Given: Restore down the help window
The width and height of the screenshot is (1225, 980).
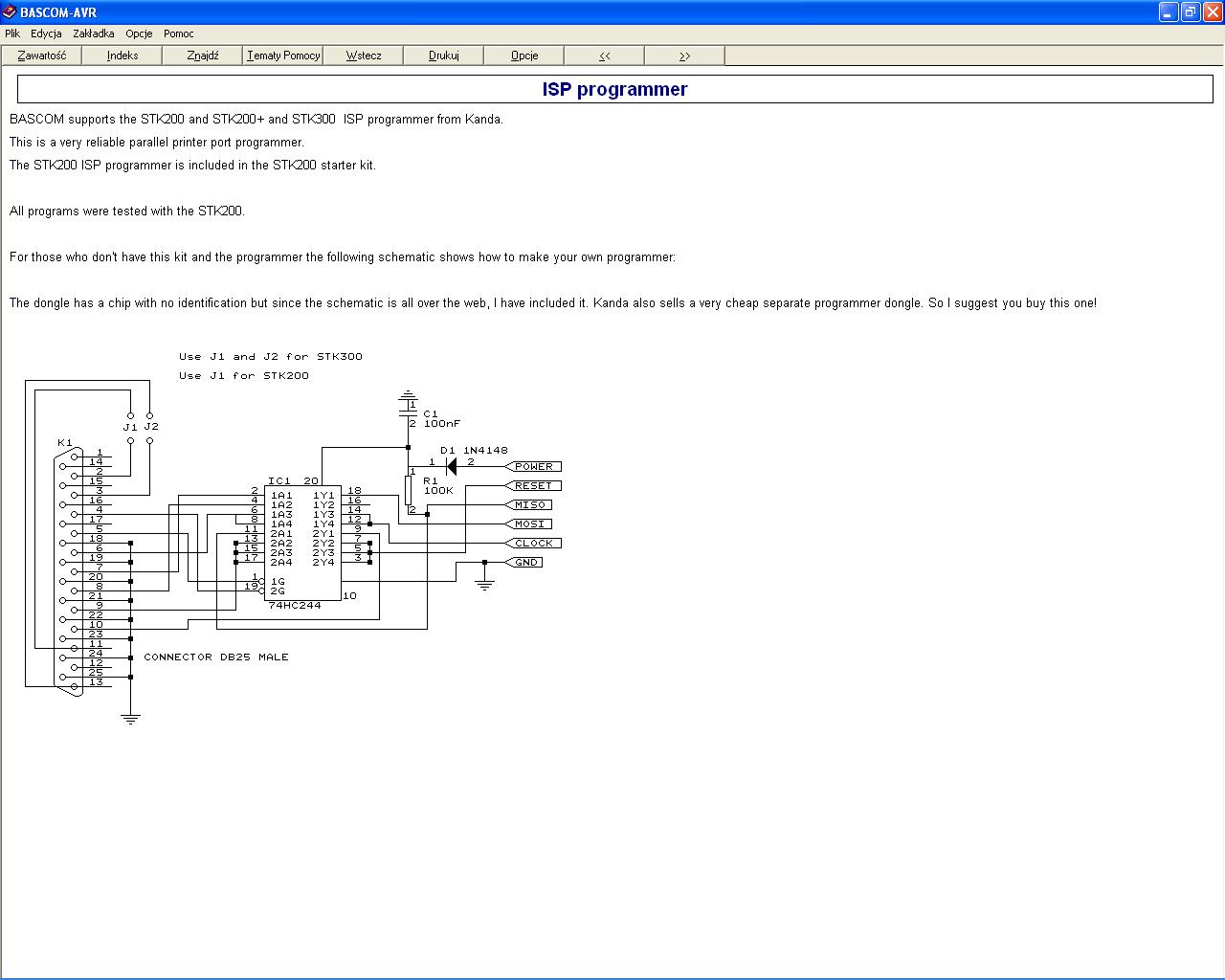Looking at the screenshot, I should (x=1190, y=12).
